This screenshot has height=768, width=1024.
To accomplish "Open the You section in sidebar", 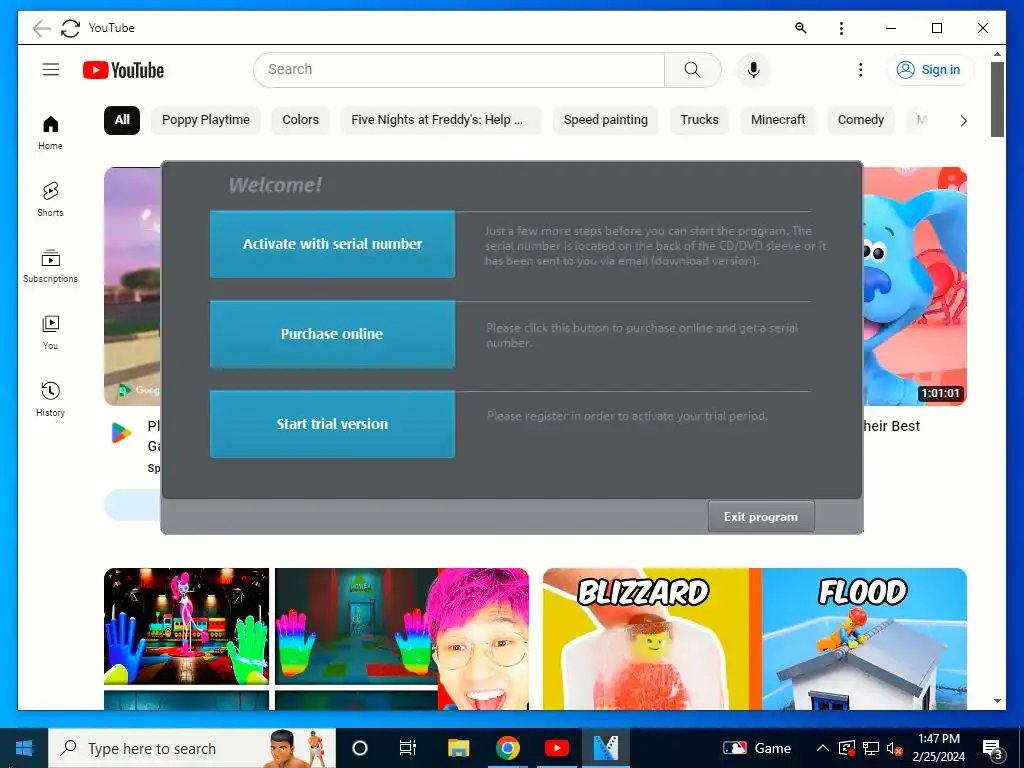I will 50,332.
